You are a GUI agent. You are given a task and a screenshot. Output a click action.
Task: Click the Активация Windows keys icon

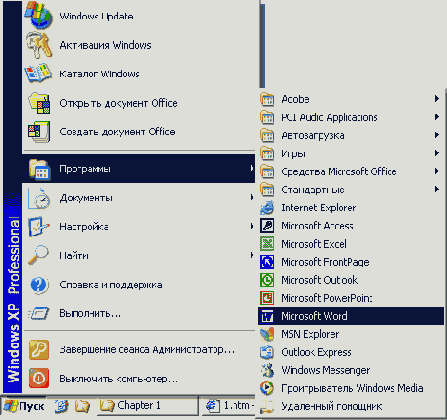coord(39,45)
